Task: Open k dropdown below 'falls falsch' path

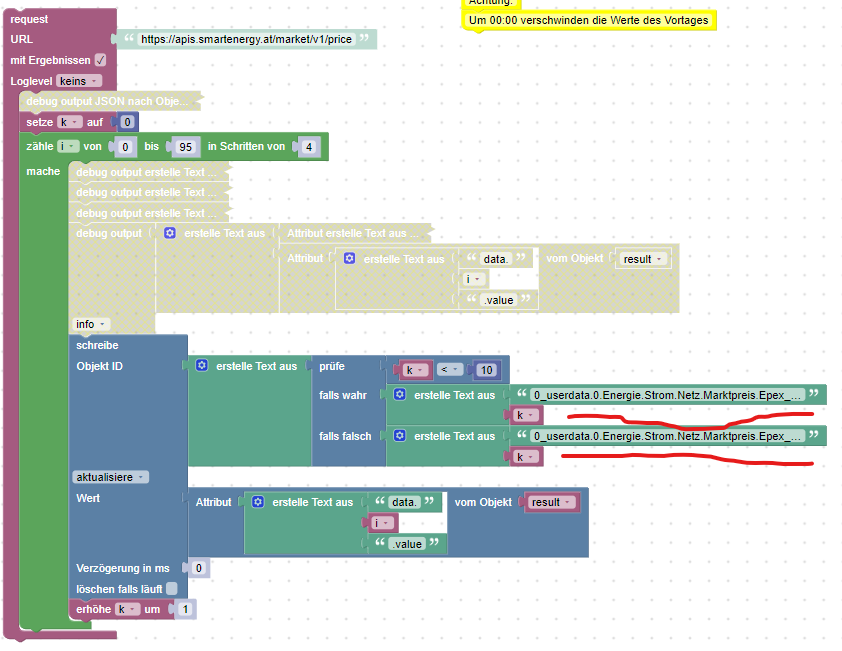Action: coord(526,457)
